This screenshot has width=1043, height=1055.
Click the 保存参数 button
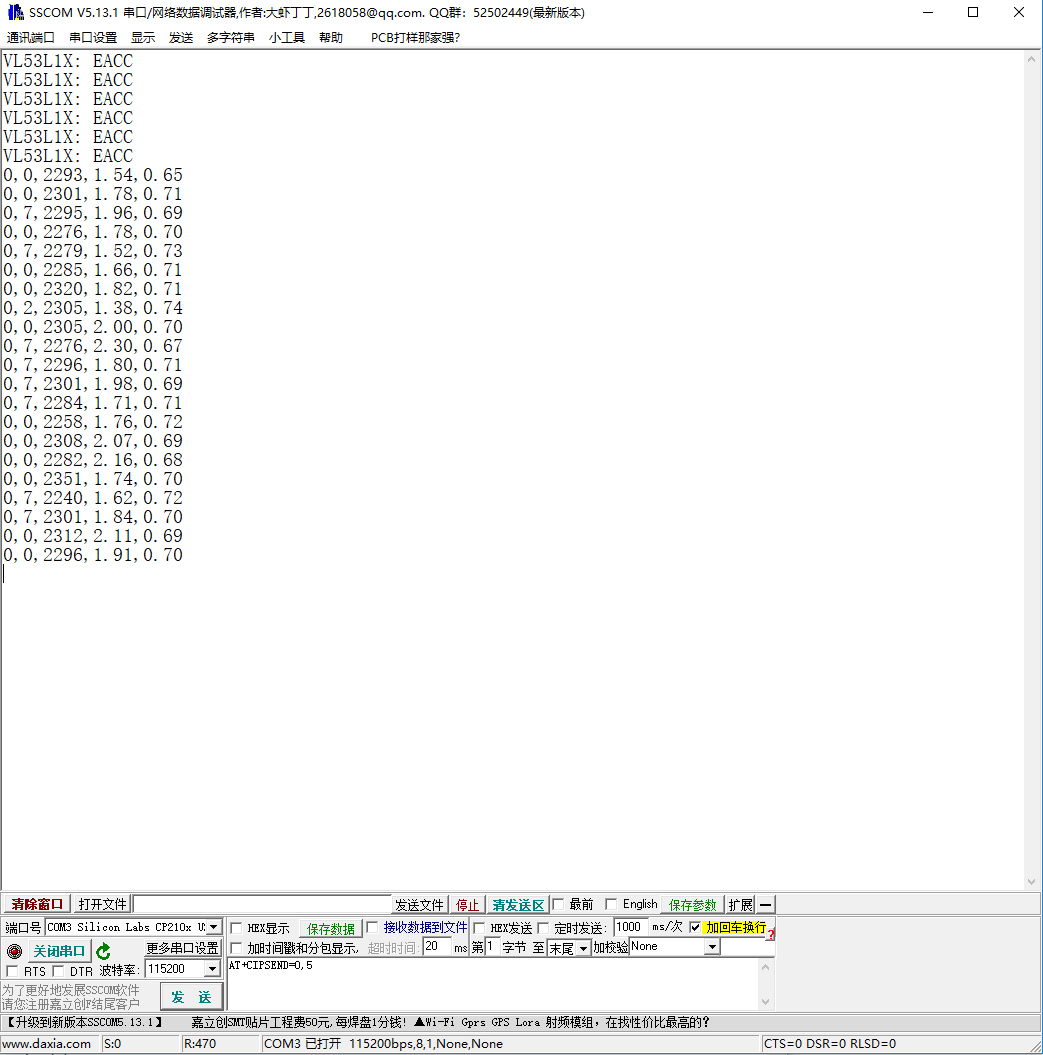pyautogui.click(x=692, y=905)
